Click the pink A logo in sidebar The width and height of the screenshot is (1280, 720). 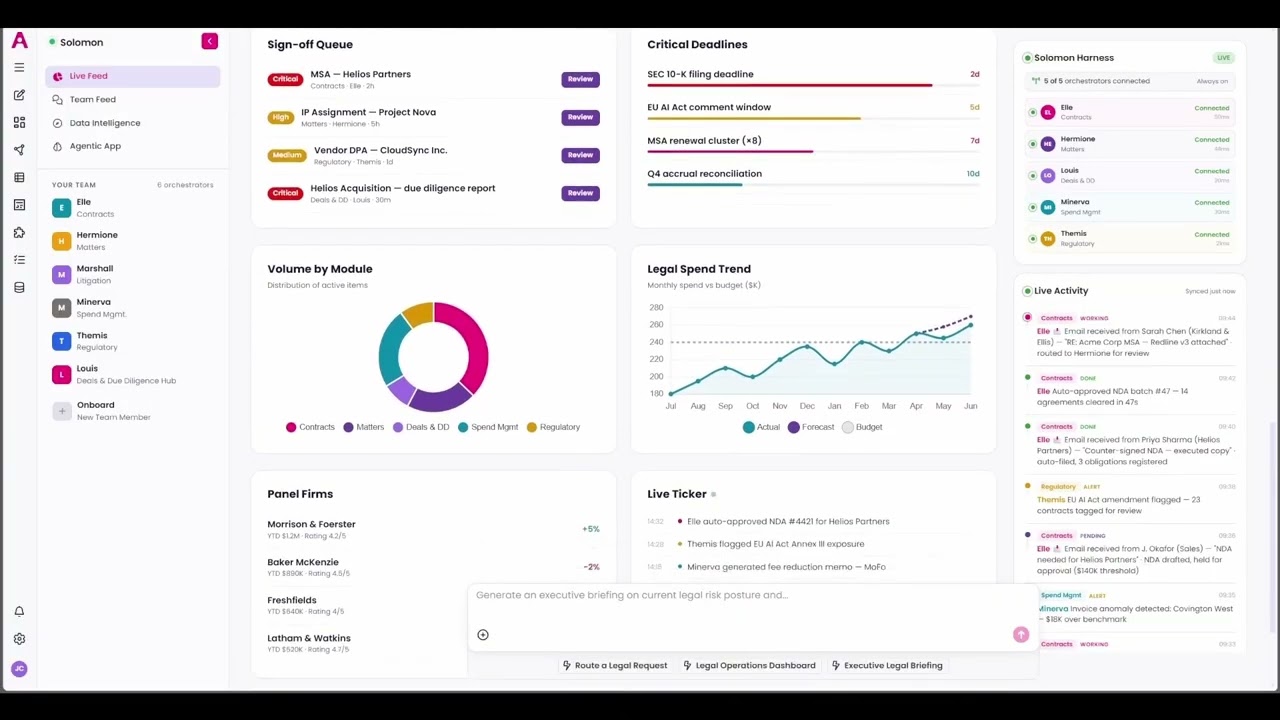(19, 41)
